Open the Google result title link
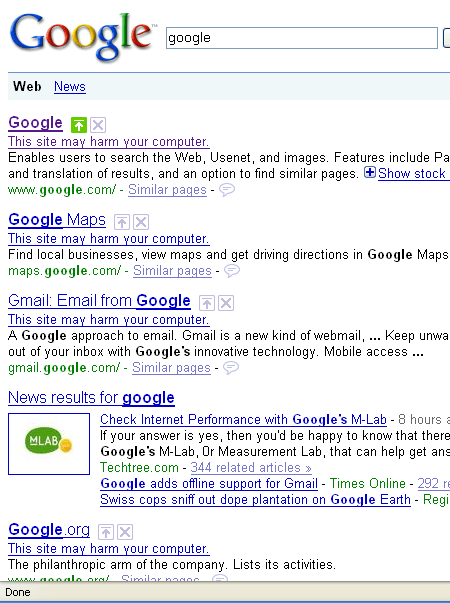 pos(35,123)
